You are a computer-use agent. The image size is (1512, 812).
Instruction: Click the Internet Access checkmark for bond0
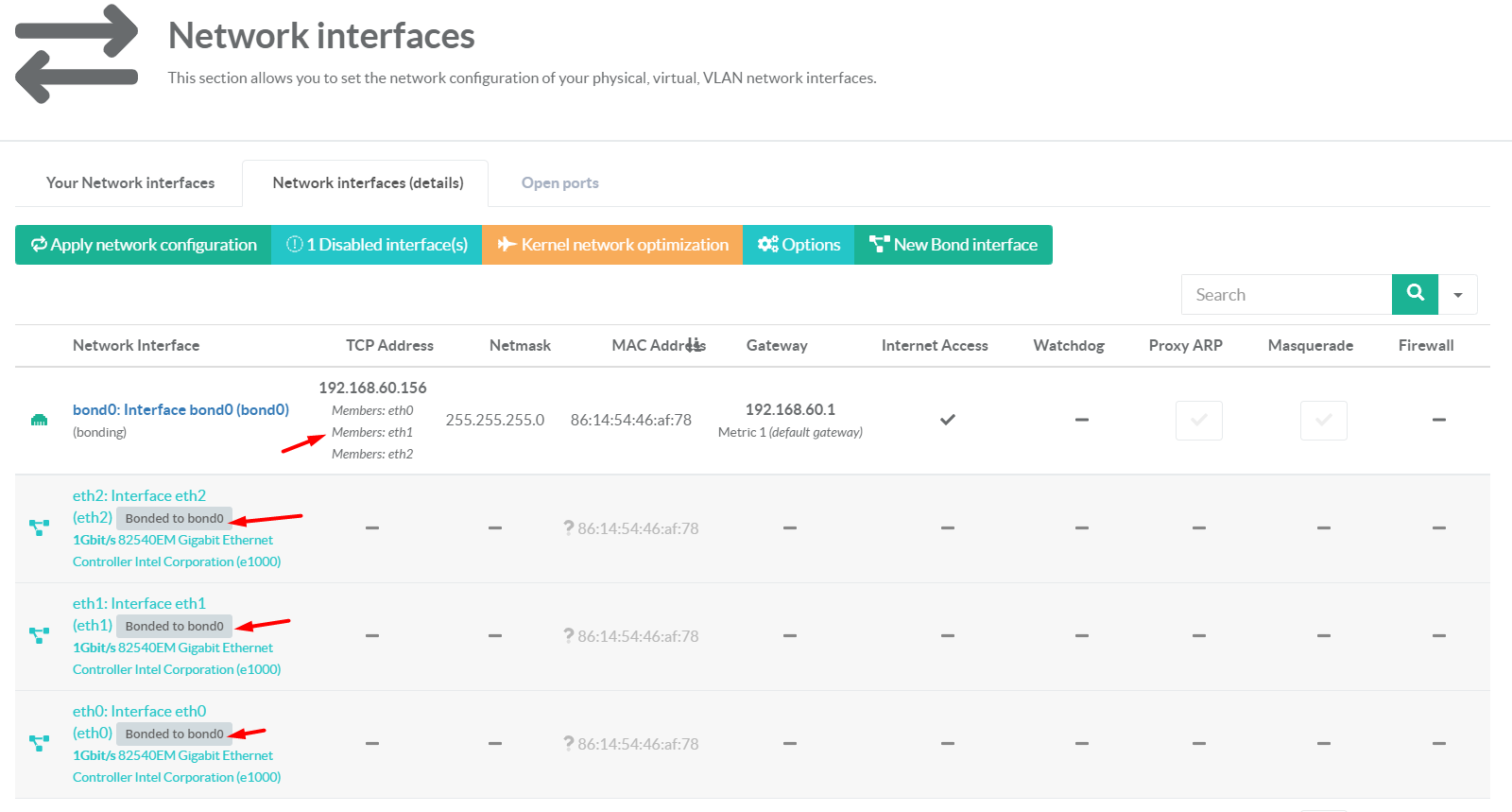tap(947, 420)
